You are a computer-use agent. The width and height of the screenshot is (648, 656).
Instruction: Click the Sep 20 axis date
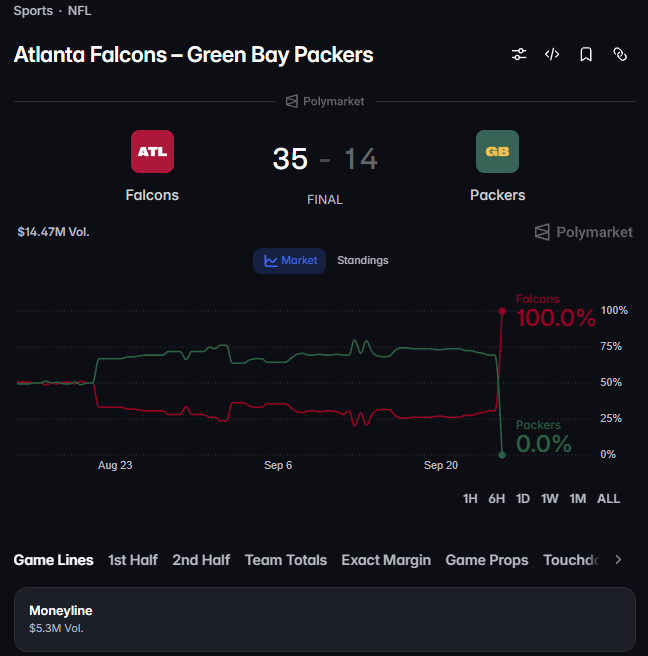point(441,465)
